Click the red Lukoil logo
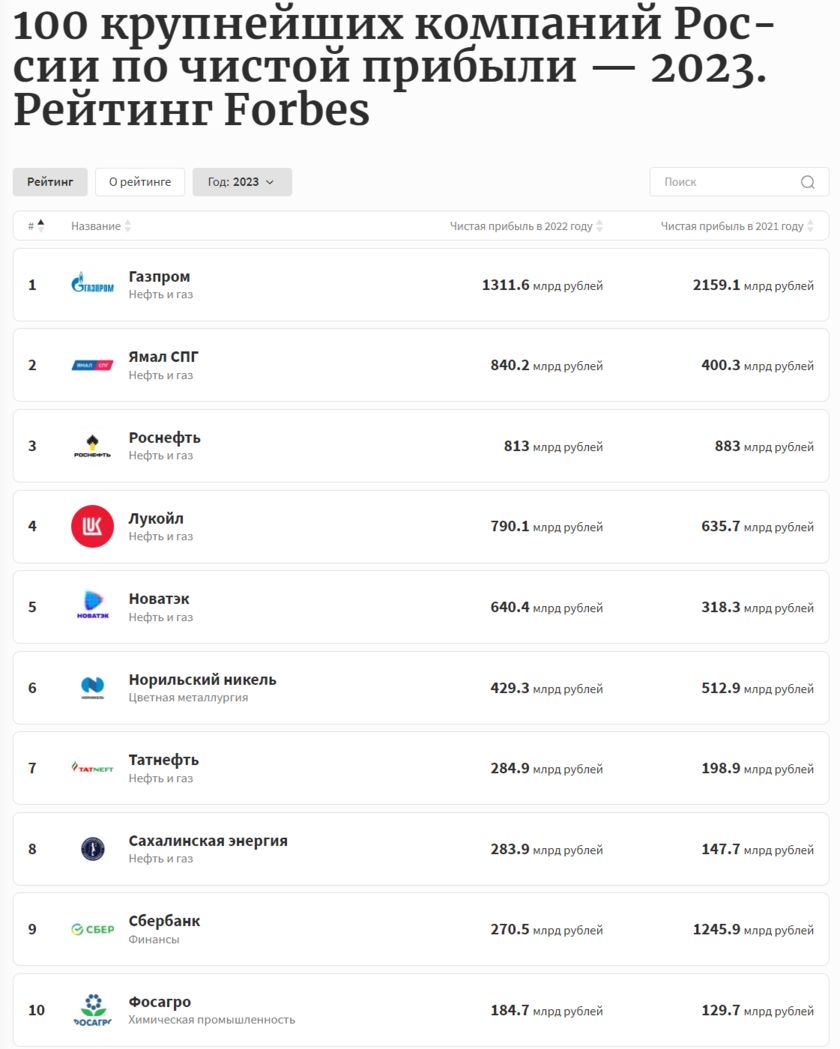840x1049 pixels. point(92,526)
